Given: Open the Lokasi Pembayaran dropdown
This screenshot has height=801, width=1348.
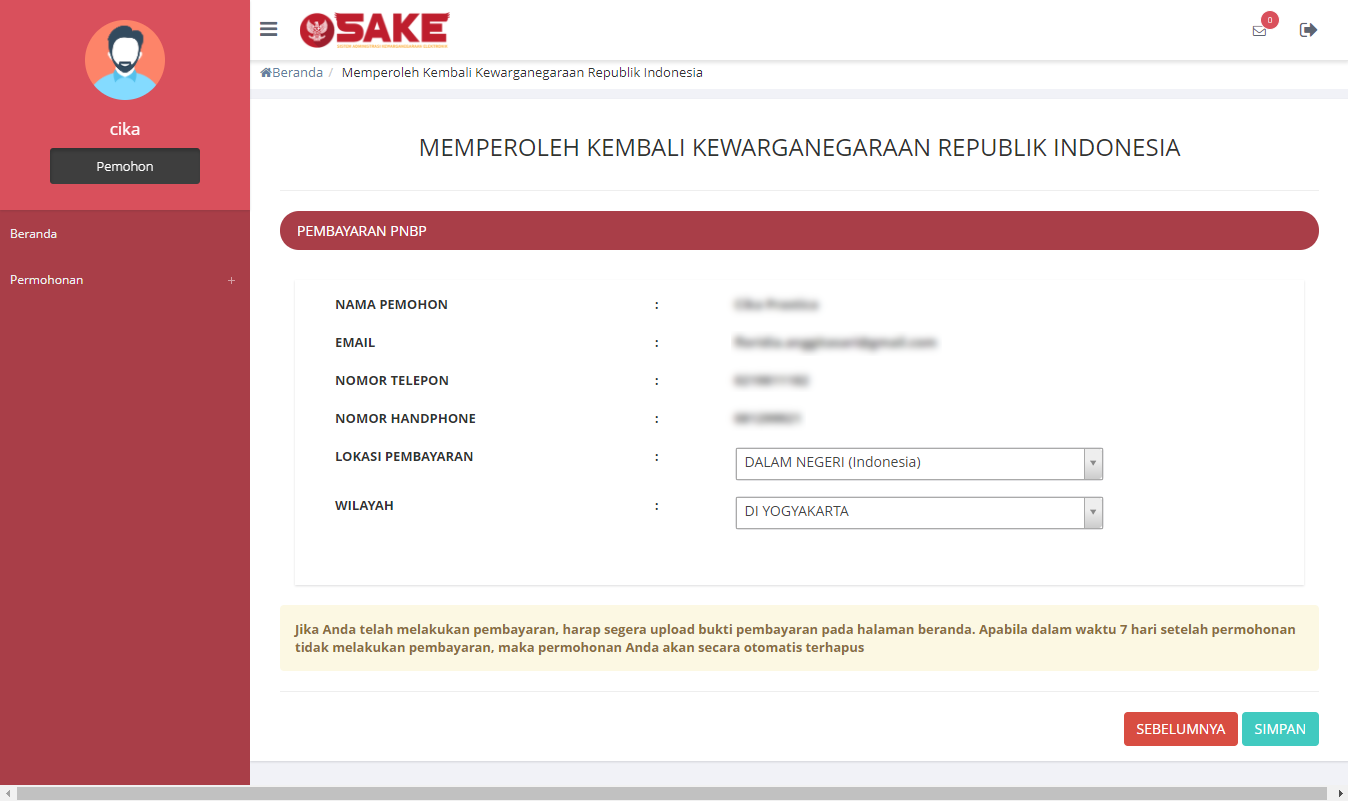Looking at the screenshot, I should (x=919, y=463).
